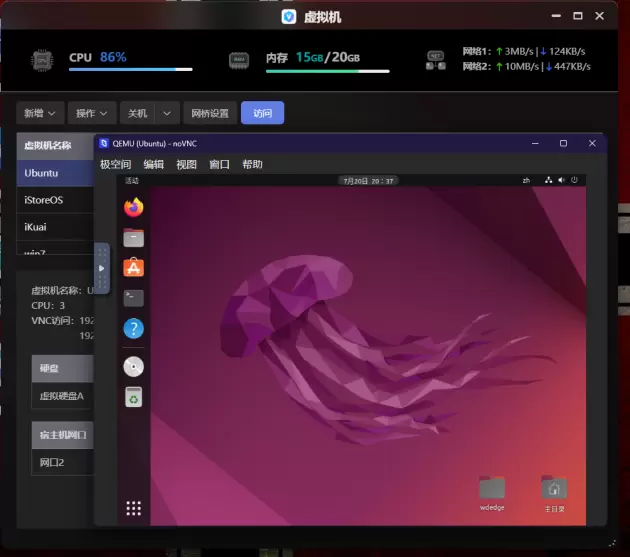630x557 pixels.
Task: Open the wdedge folder on desktop
Action: [x=492, y=489]
